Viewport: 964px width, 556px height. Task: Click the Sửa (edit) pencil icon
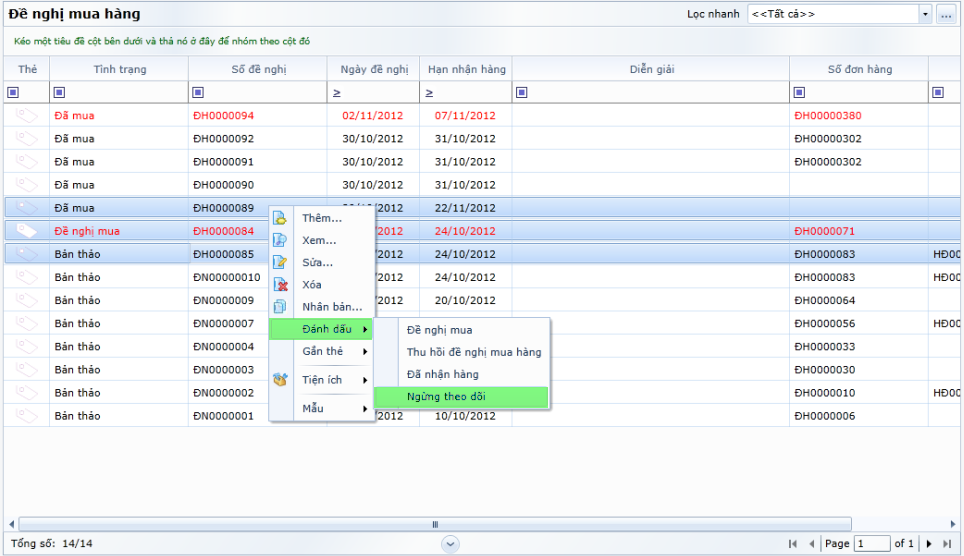[281, 262]
